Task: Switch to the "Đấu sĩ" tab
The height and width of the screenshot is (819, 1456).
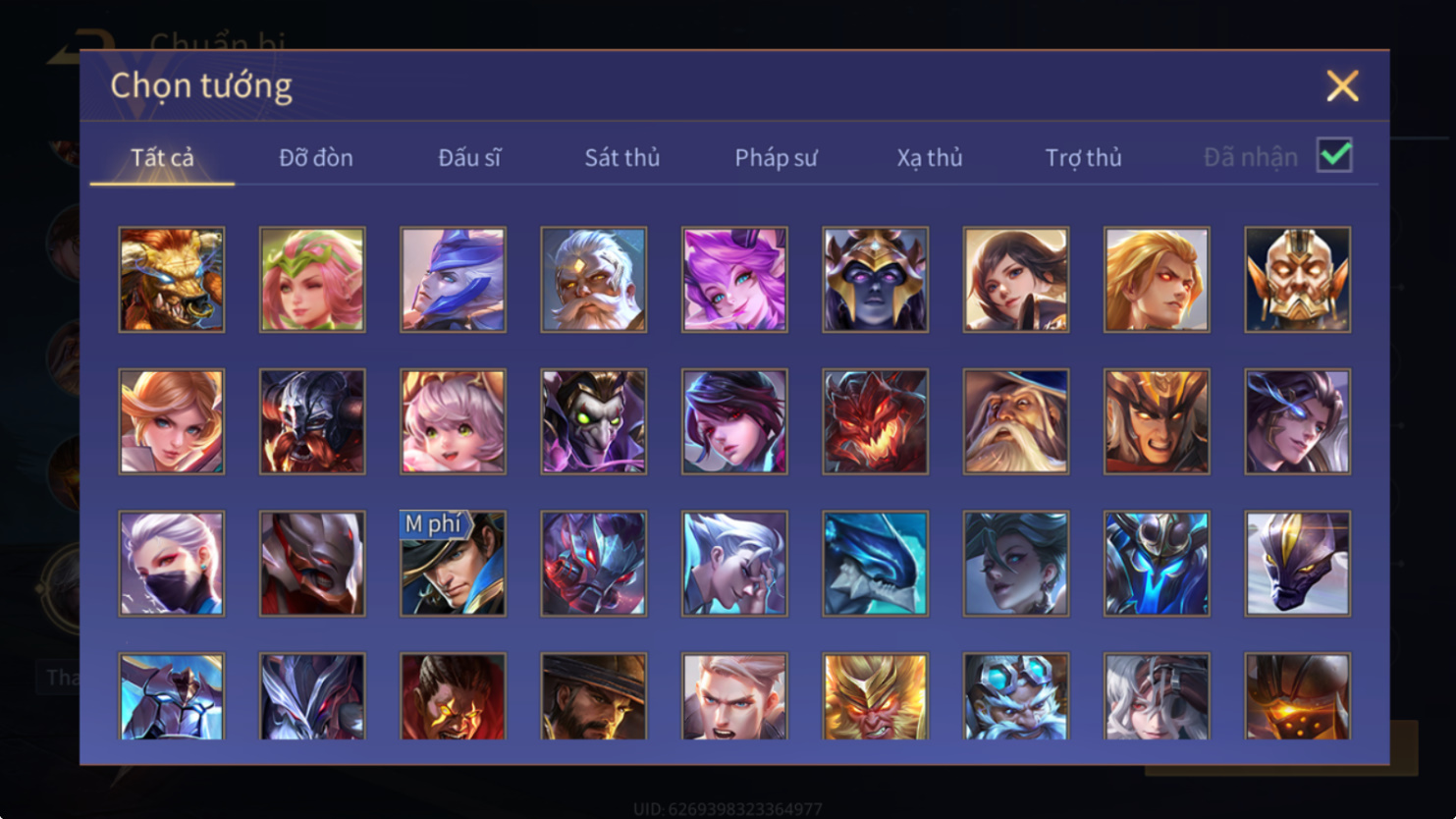Action: click(469, 157)
